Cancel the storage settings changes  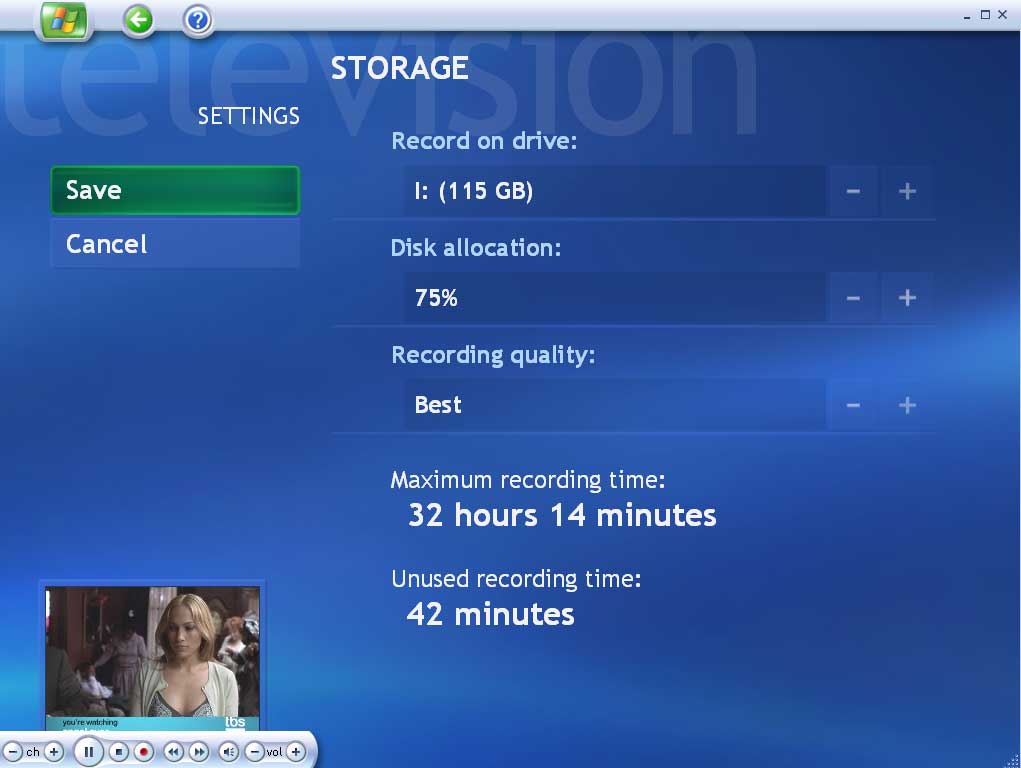click(175, 244)
